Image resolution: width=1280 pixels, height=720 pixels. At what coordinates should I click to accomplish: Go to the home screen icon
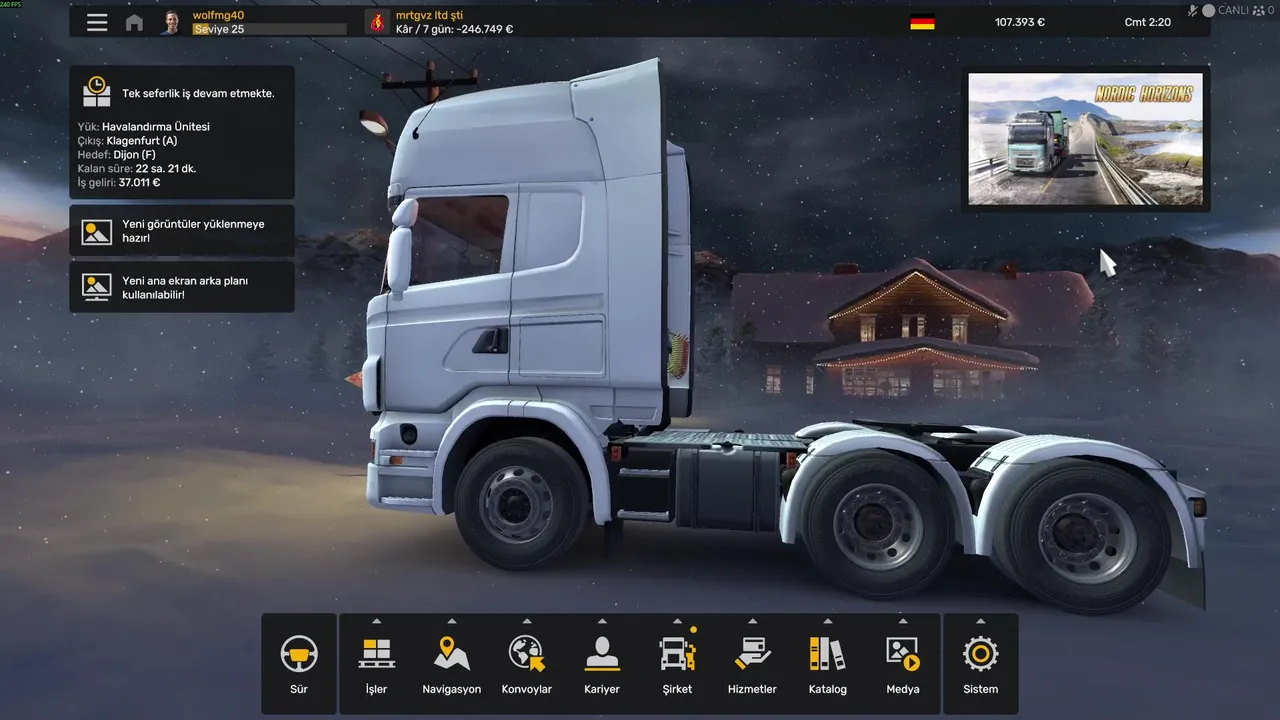[x=134, y=22]
